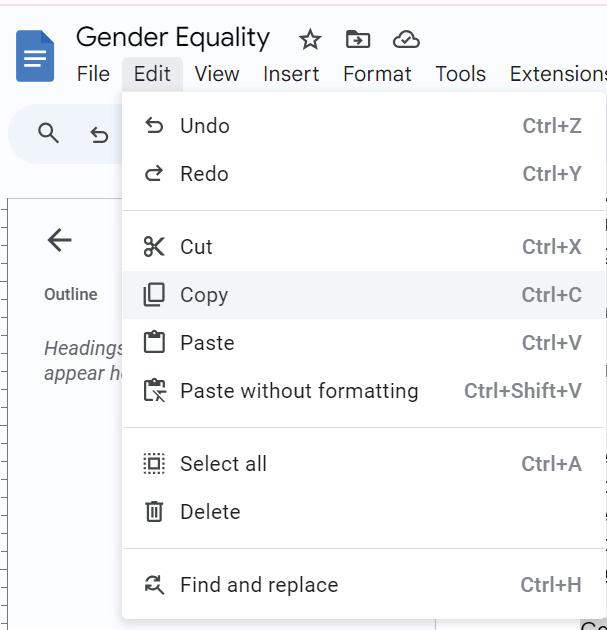This screenshot has height=630, width=607.
Task: Open the View menu
Action: point(217,74)
